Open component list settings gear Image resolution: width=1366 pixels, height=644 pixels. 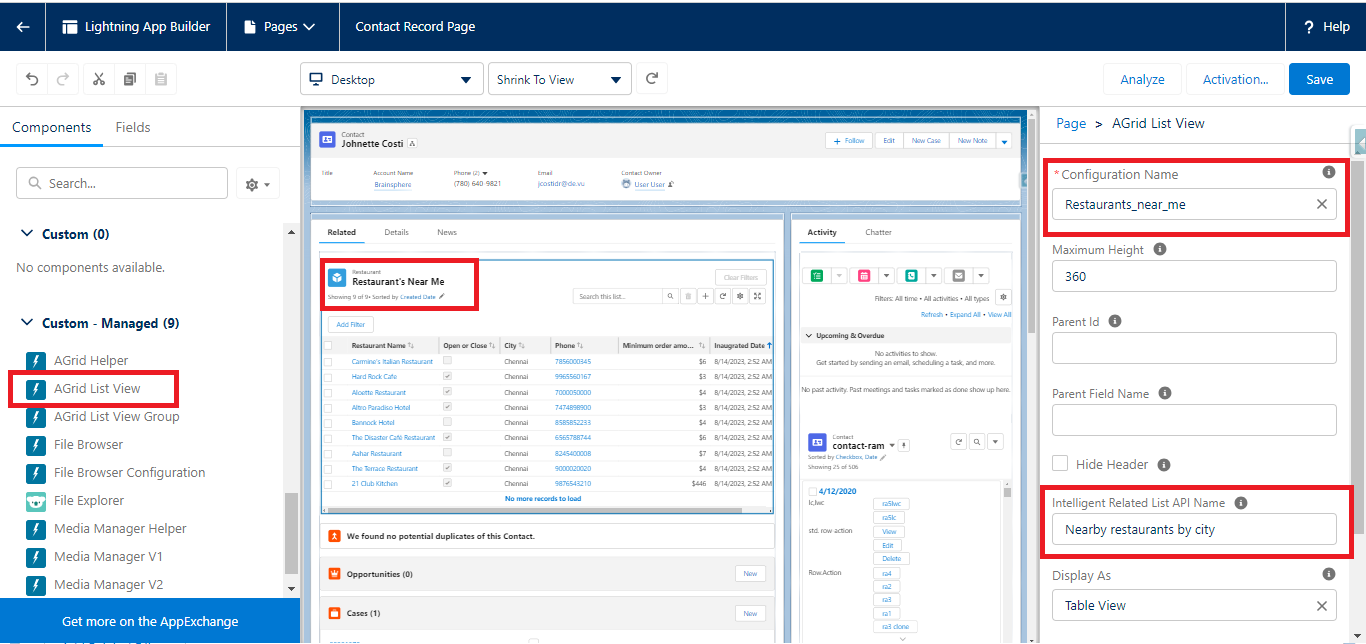(x=257, y=184)
